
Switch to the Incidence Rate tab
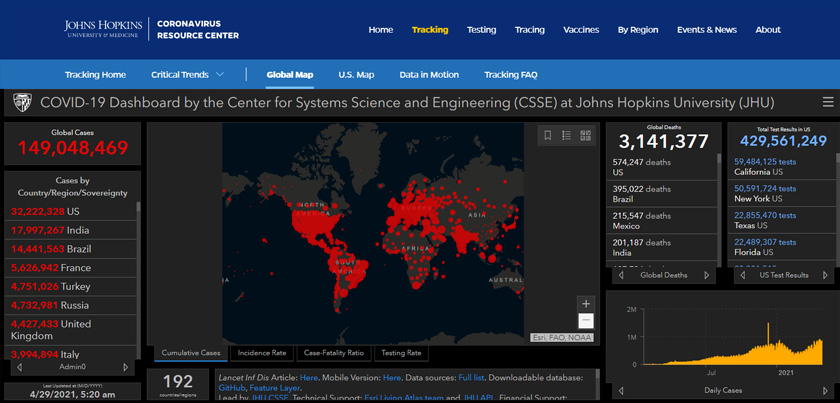click(263, 353)
